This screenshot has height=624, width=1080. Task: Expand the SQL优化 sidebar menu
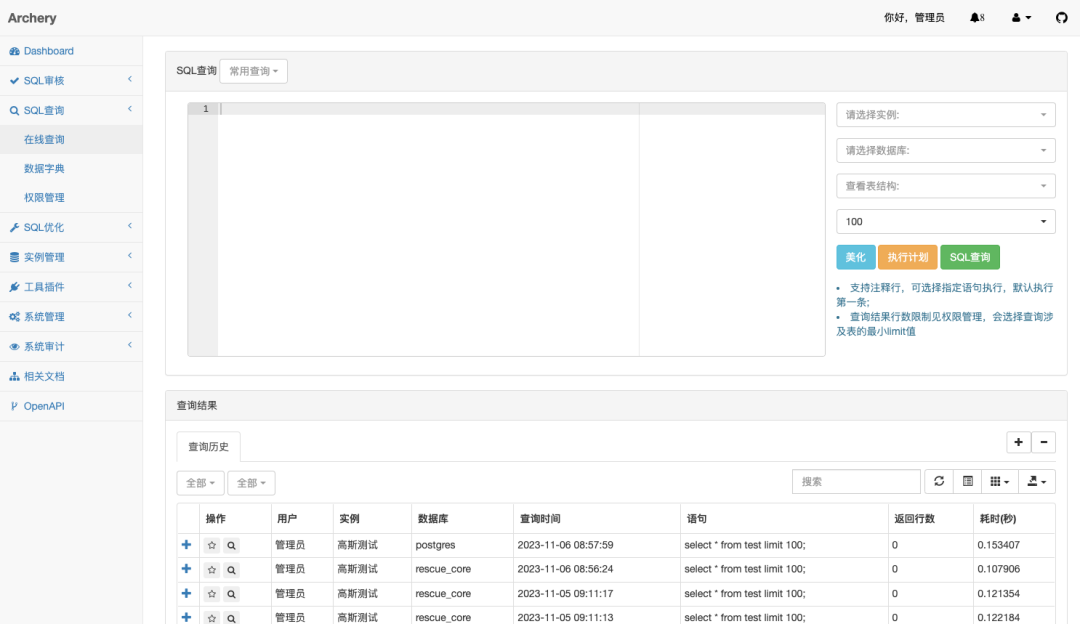point(71,227)
